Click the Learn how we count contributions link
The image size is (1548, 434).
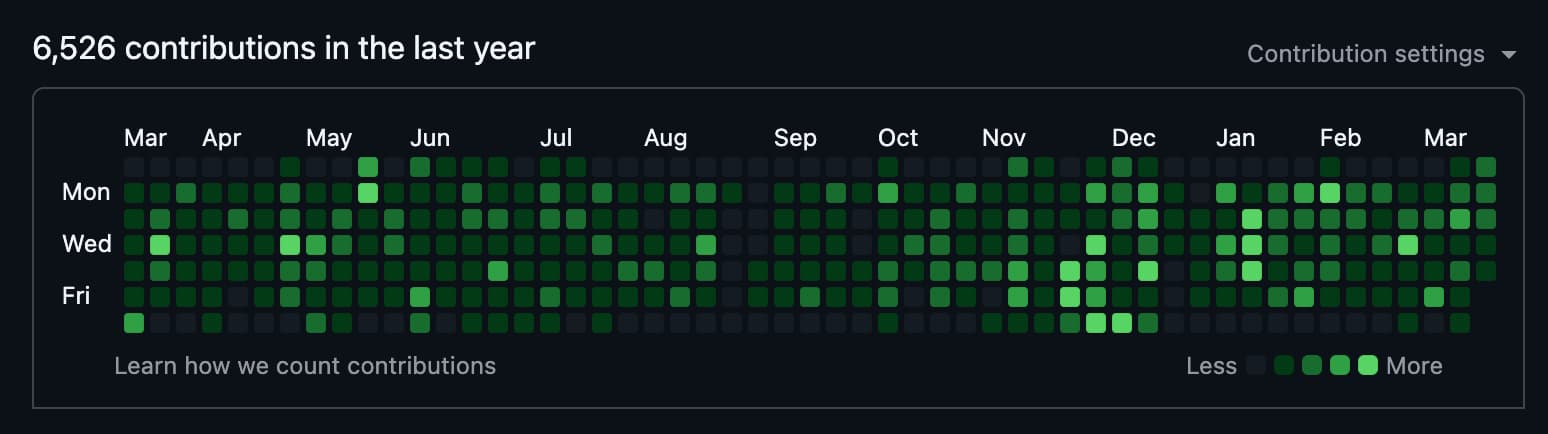point(305,366)
